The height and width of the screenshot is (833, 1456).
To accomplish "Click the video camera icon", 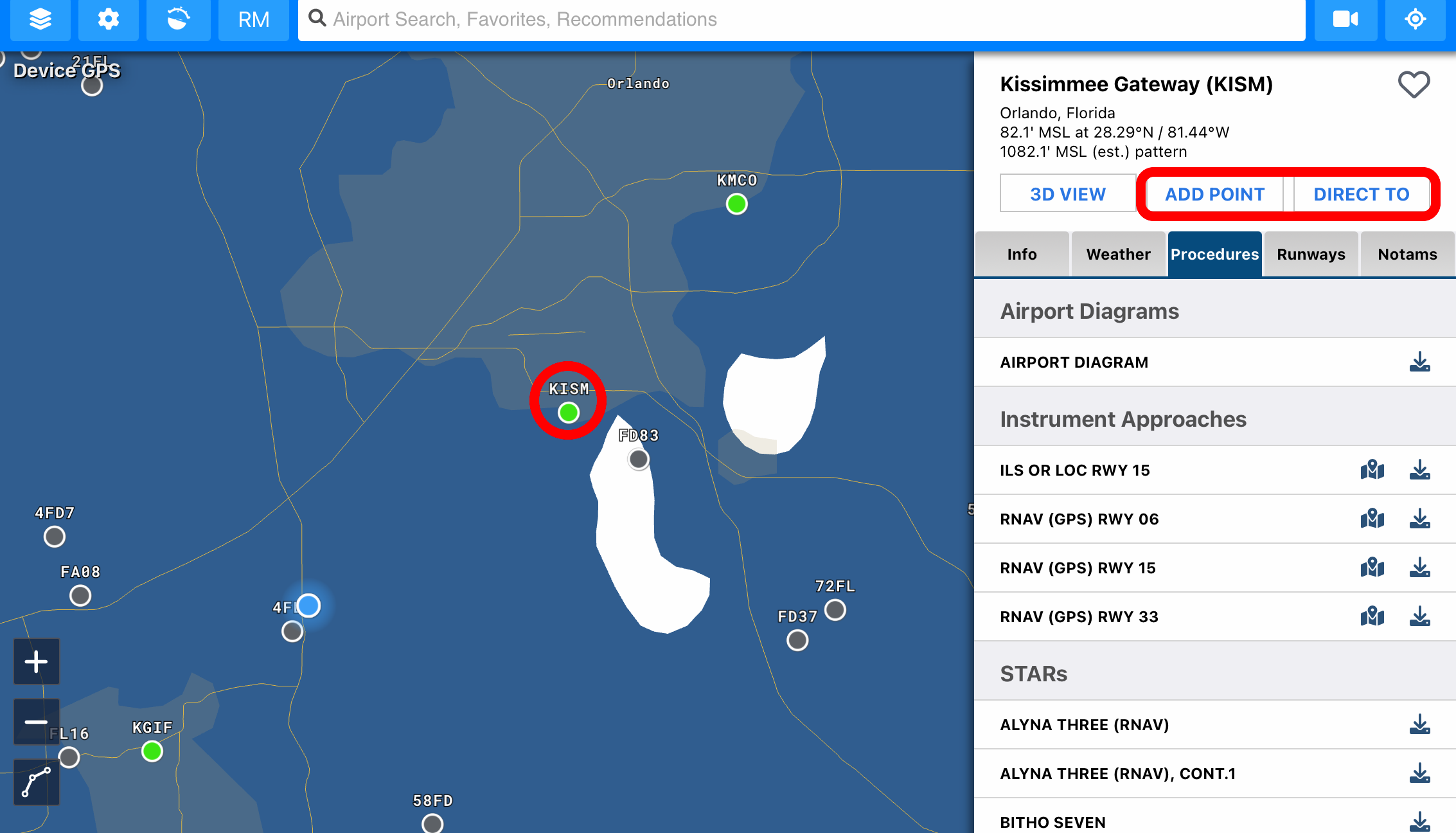I will click(x=1345, y=19).
